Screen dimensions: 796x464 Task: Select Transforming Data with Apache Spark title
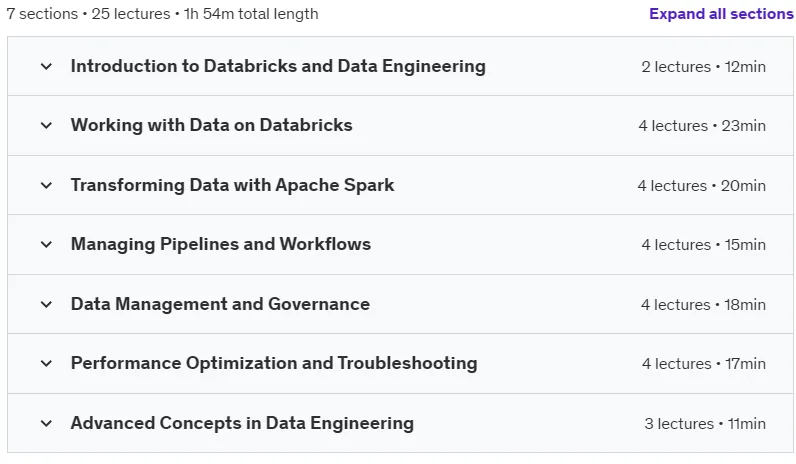click(x=232, y=185)
